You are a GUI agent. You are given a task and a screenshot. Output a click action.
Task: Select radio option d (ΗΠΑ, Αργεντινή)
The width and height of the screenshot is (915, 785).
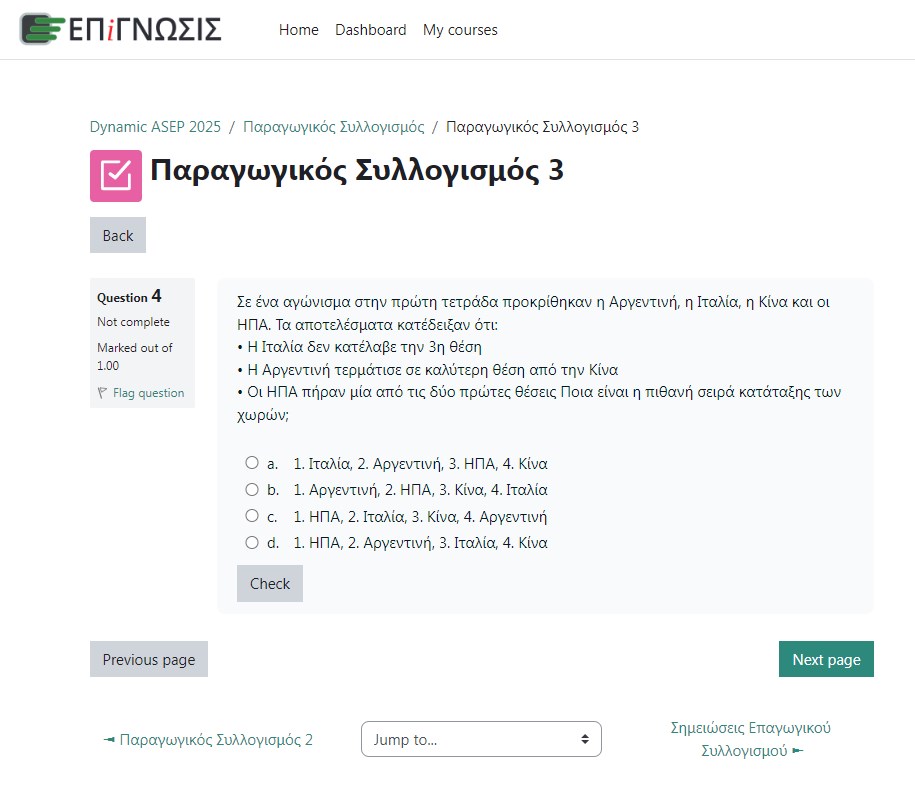tap(252, 542)
